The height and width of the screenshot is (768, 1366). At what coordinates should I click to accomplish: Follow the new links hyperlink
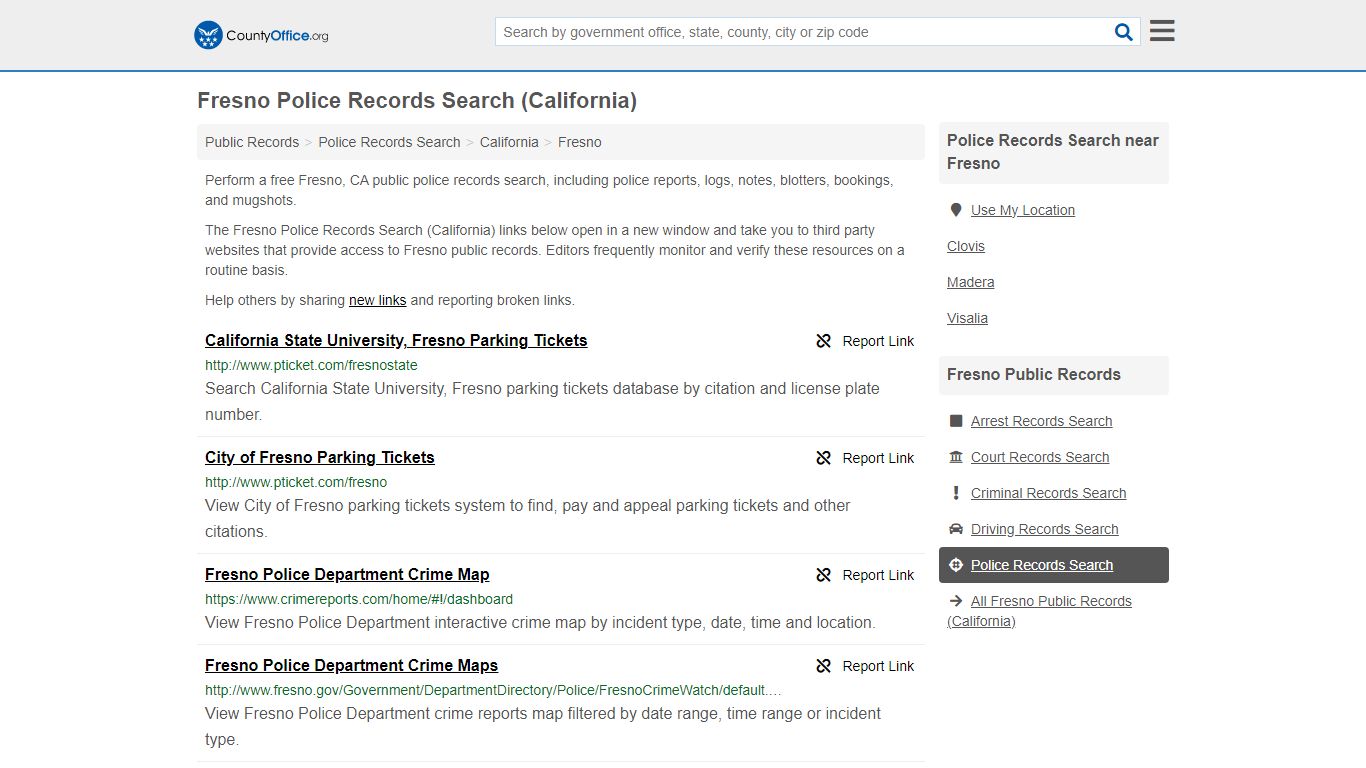(x=378, y=300)
